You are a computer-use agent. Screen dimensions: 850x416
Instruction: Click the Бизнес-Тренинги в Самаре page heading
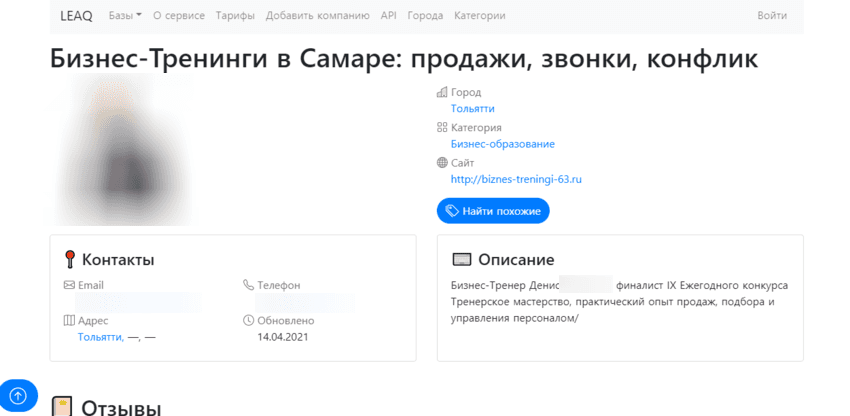404,59
